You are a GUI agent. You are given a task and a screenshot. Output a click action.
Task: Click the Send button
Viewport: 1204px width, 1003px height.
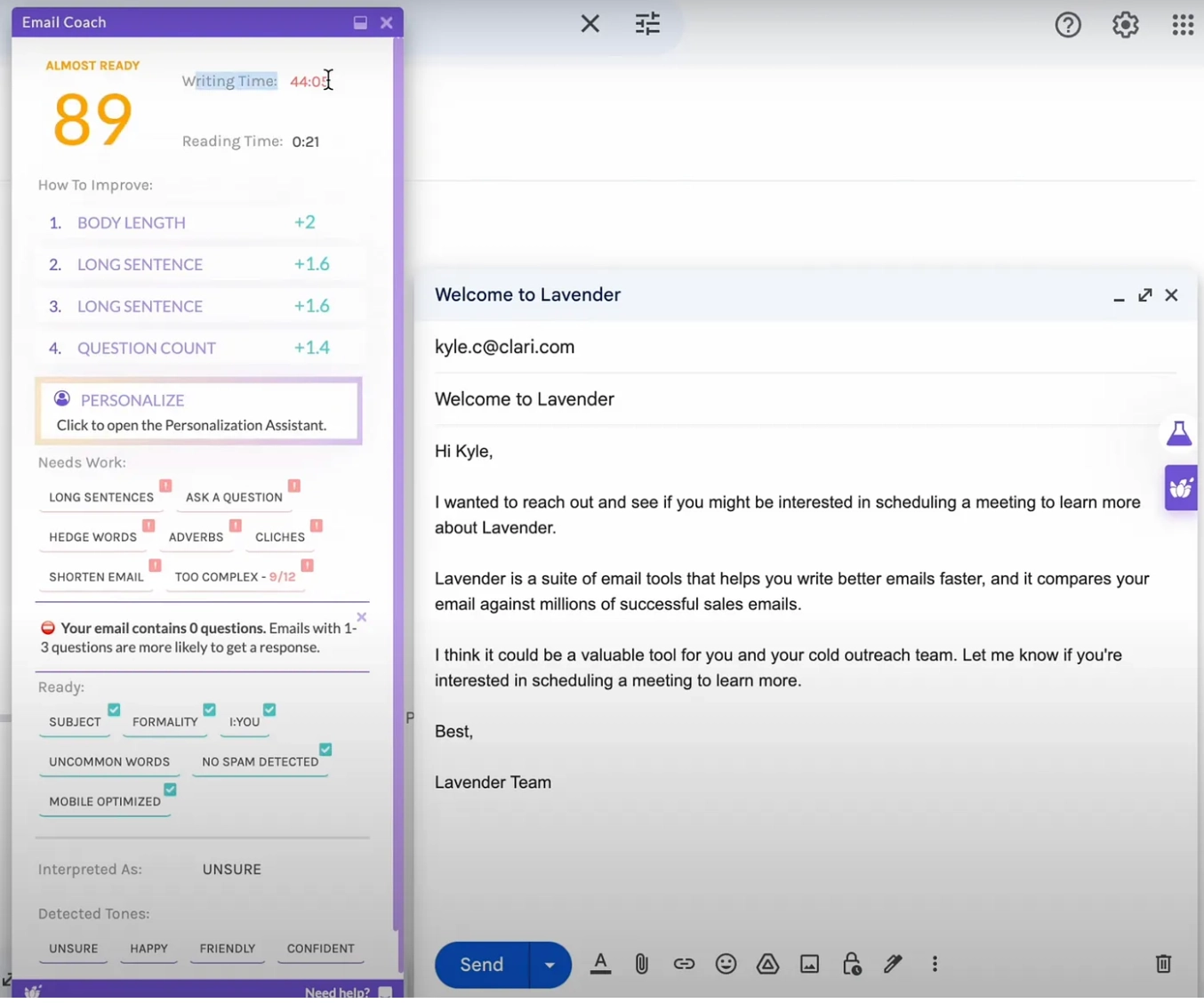pos(481,965)
